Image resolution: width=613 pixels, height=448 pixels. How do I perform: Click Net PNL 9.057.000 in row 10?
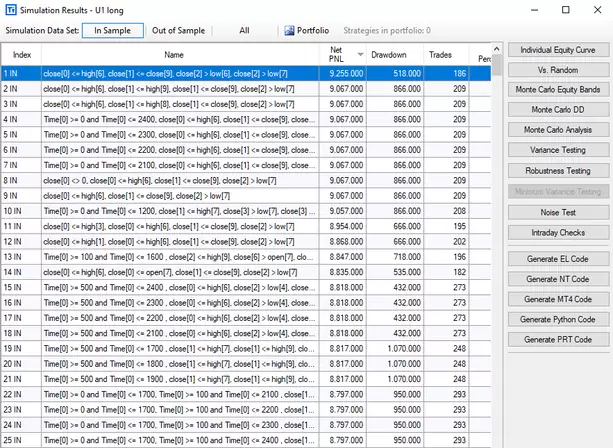343,211
